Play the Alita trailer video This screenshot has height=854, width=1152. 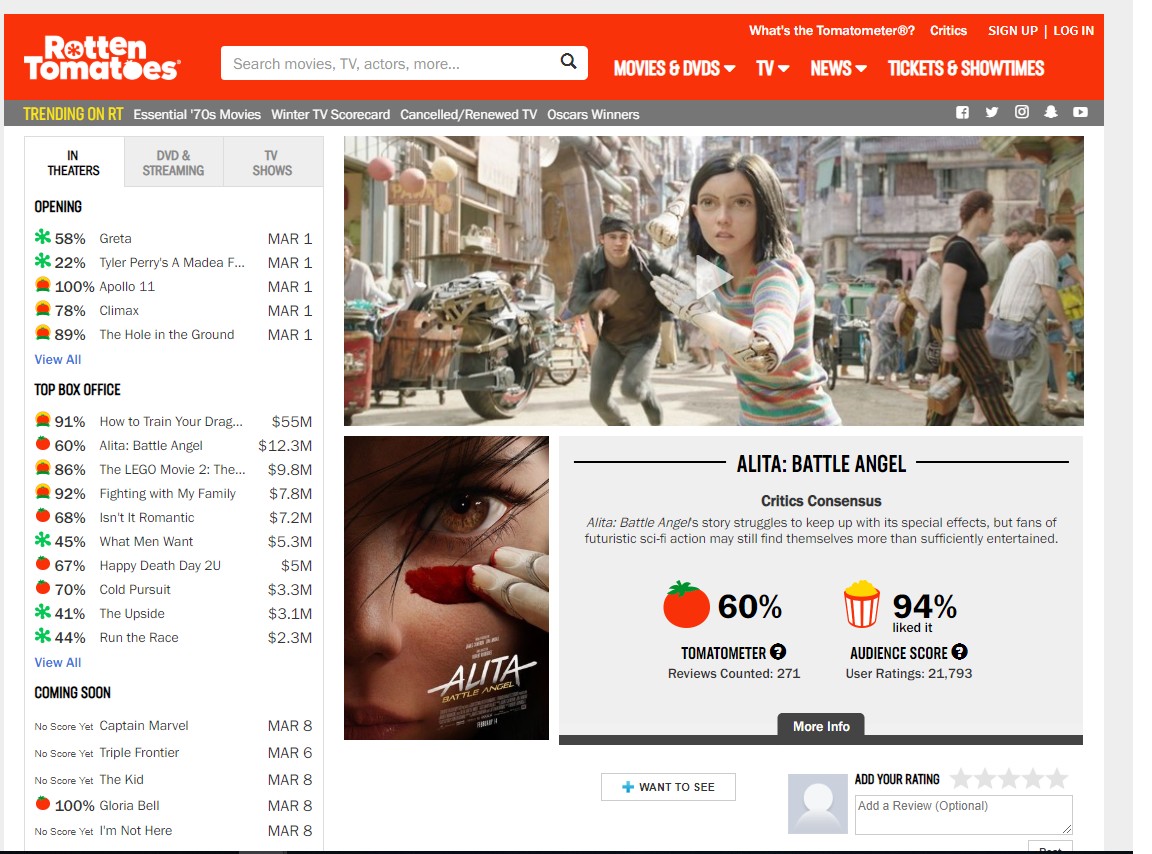click(713, 280)
